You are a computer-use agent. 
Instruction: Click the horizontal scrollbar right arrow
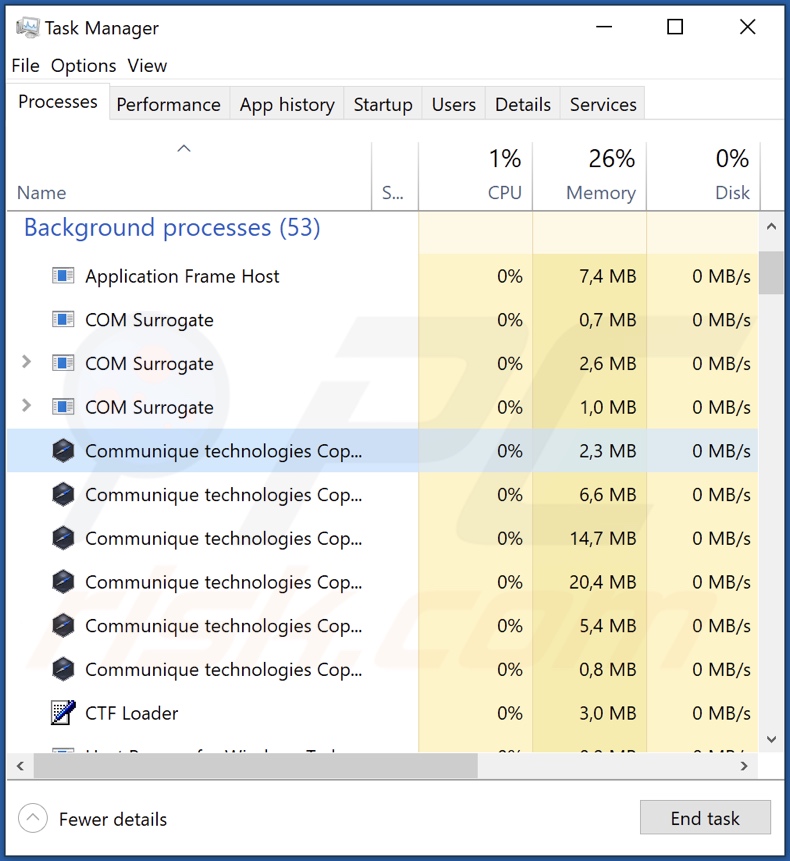point(744,765)
